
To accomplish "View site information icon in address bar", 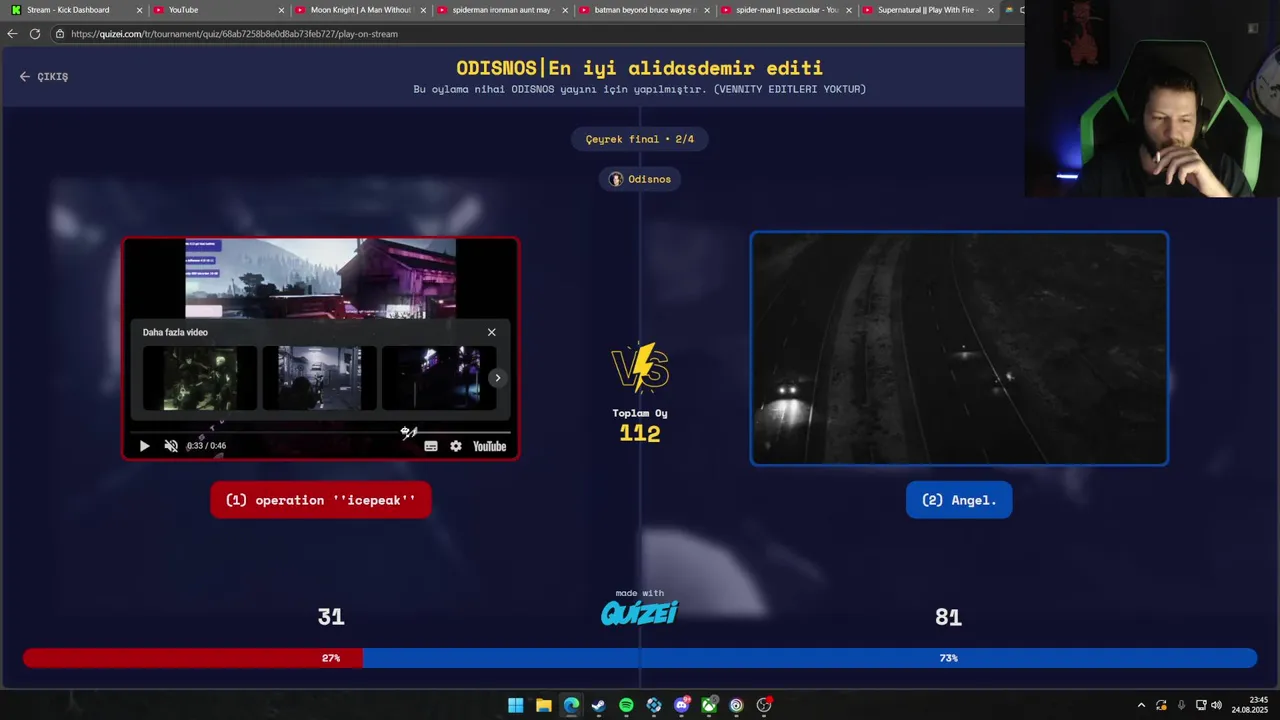I will tap(60, 33).
